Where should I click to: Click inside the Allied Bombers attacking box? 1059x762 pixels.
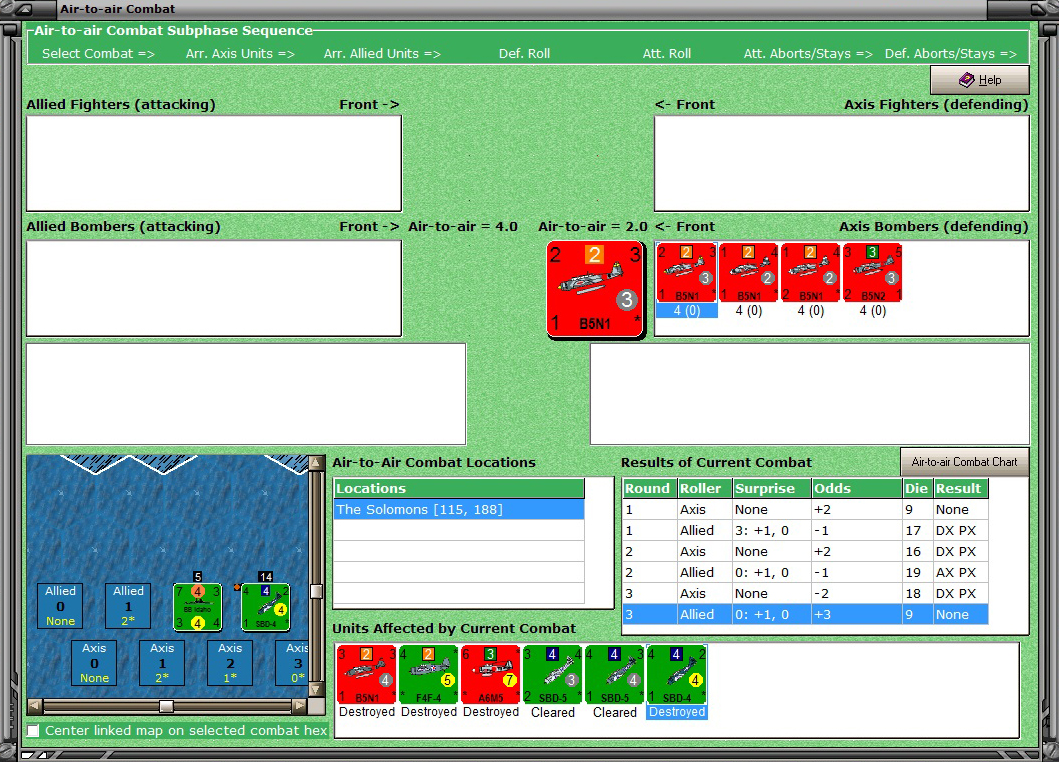coord(214,288)
